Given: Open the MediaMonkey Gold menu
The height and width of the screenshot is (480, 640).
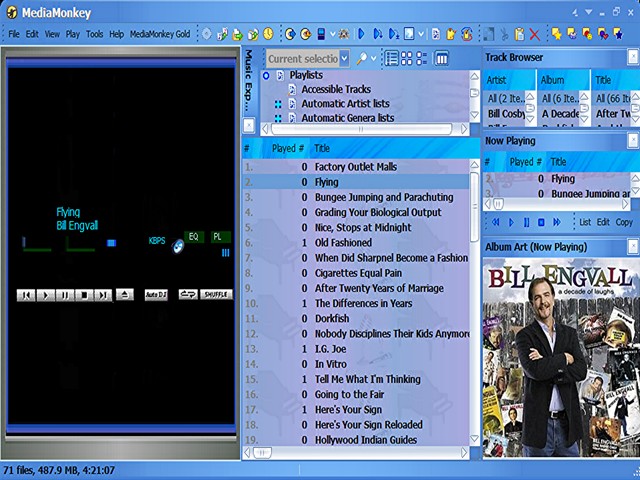Looking at the screenshot, I should tap(160, 34).
